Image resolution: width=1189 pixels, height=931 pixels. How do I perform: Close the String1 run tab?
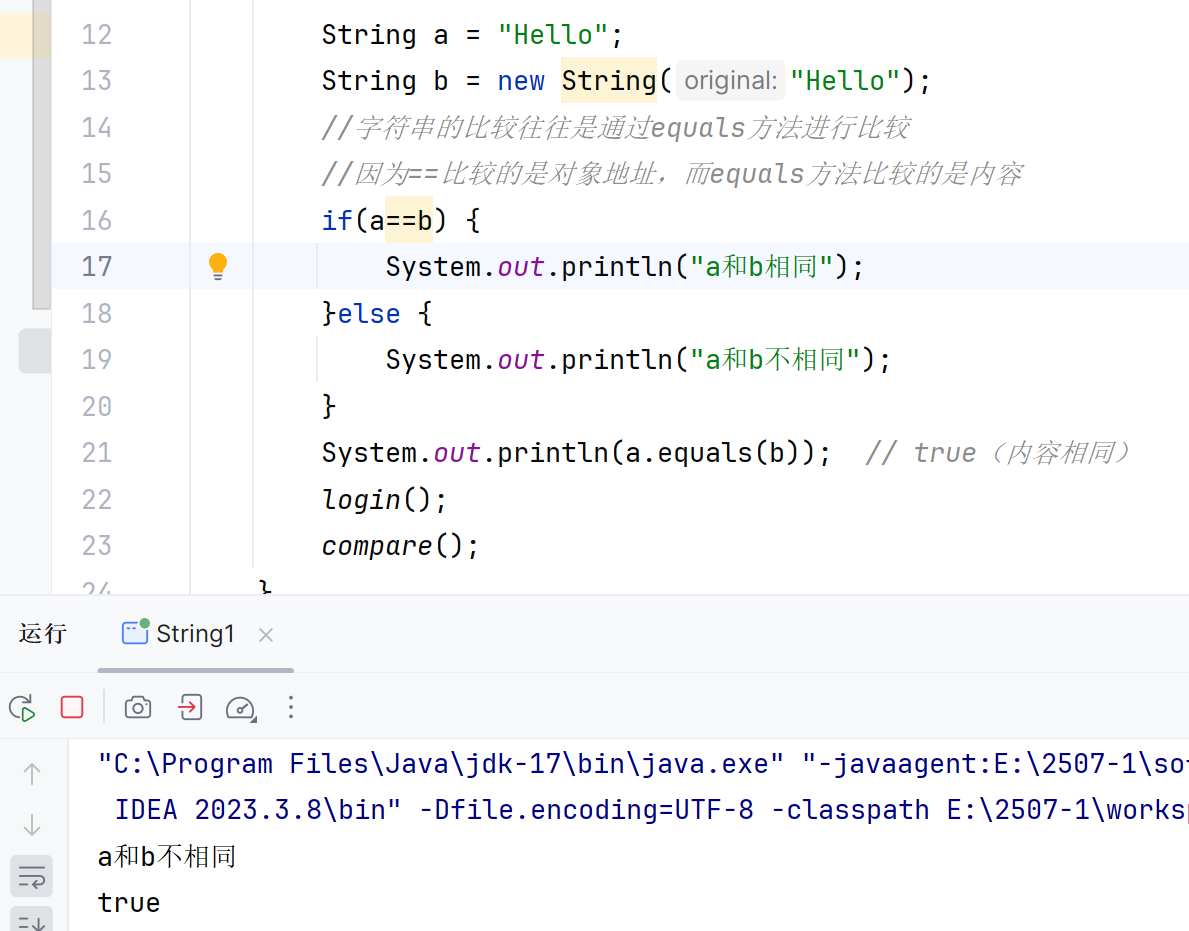[x=265, y=635]
